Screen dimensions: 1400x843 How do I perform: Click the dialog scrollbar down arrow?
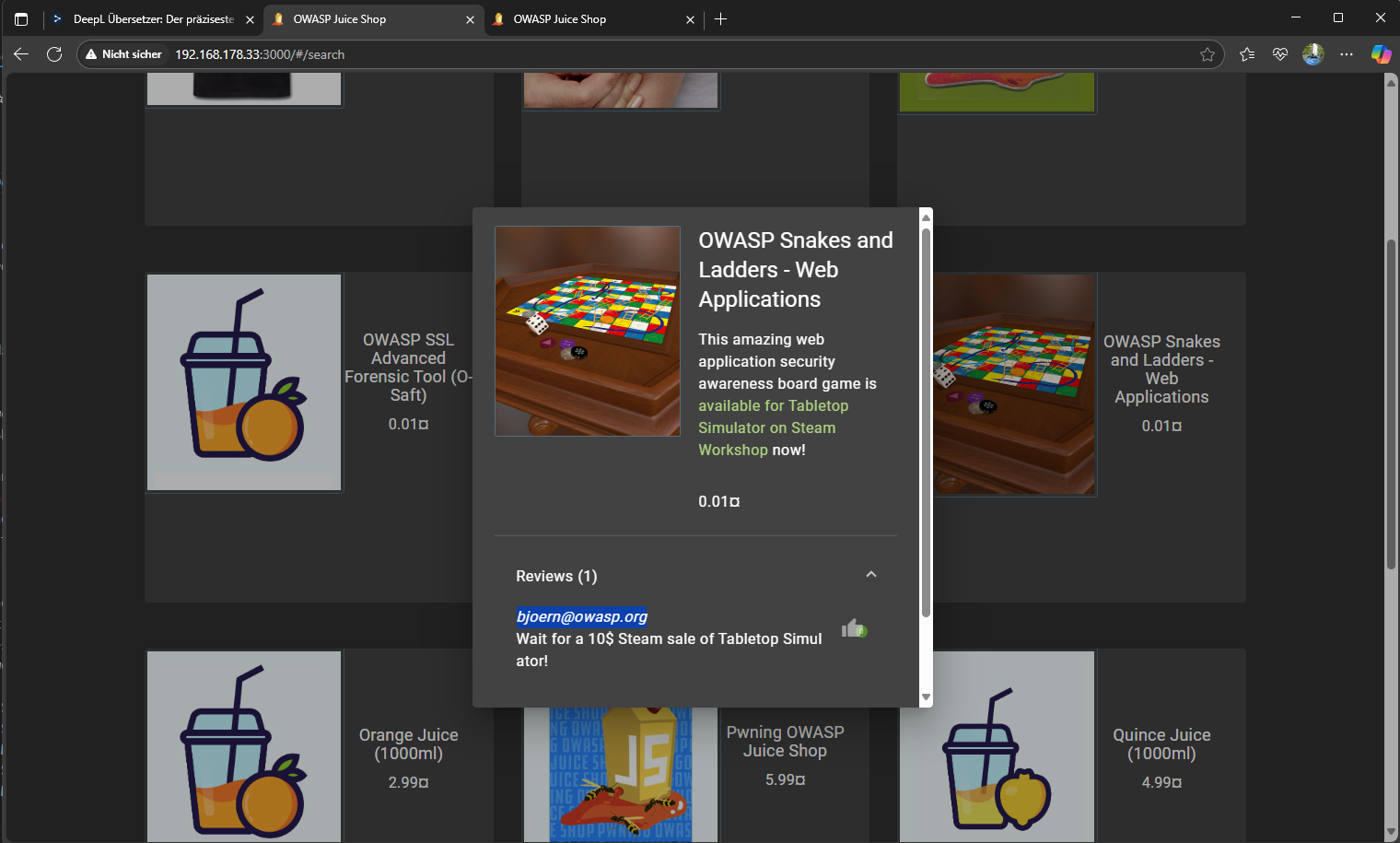pyautogui.click(x=926, y=697)
